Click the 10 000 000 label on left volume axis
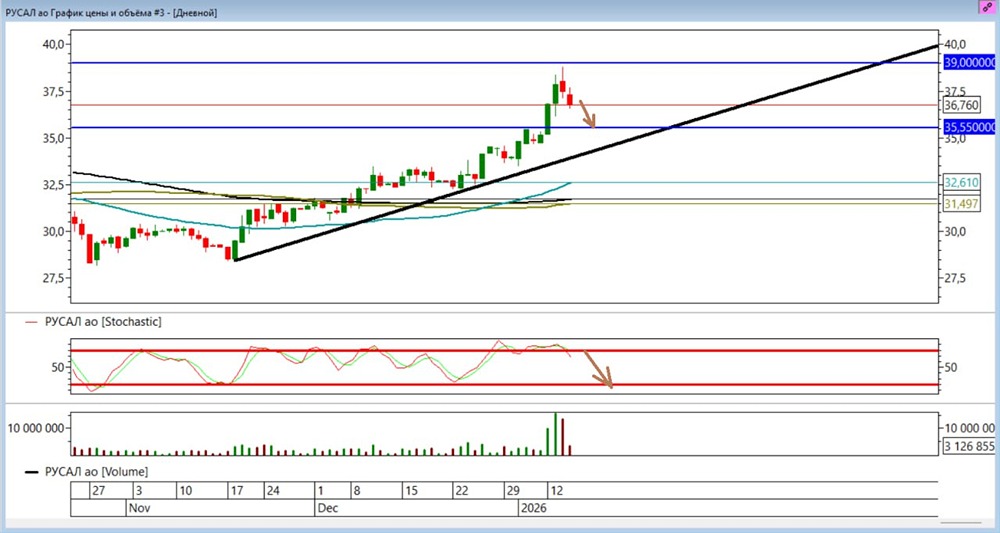Viewport: 1000px width, 533px height. click(36, 428)
